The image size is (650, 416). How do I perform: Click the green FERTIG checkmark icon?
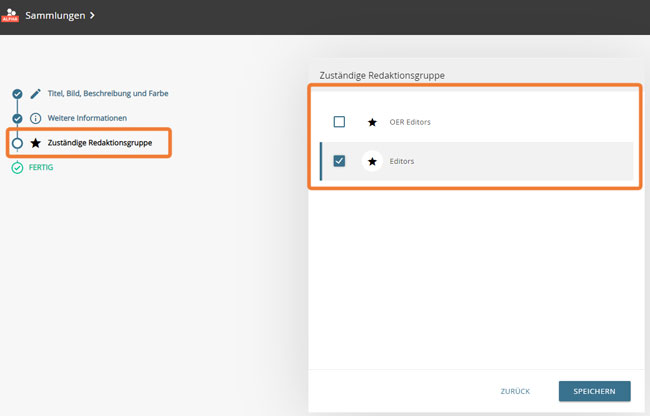click(17, 168)
